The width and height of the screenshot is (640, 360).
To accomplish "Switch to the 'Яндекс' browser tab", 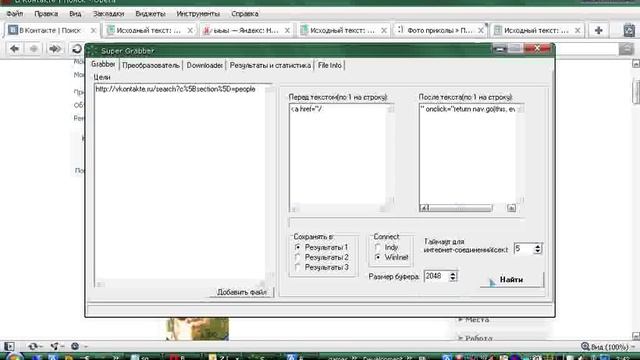I will (246, 31).
